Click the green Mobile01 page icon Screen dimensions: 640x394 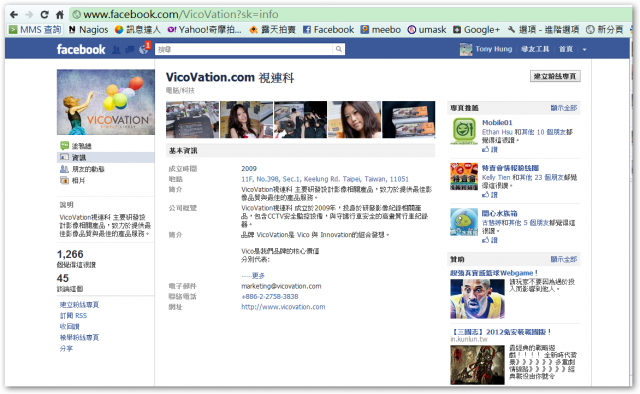click(464, 131)
